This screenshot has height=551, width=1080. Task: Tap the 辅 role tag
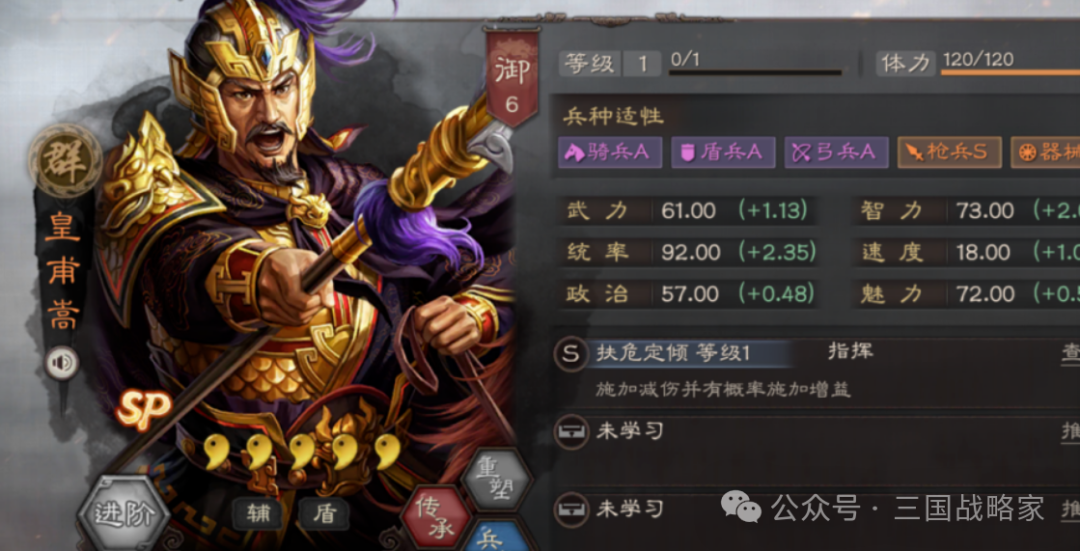(257, 514)
